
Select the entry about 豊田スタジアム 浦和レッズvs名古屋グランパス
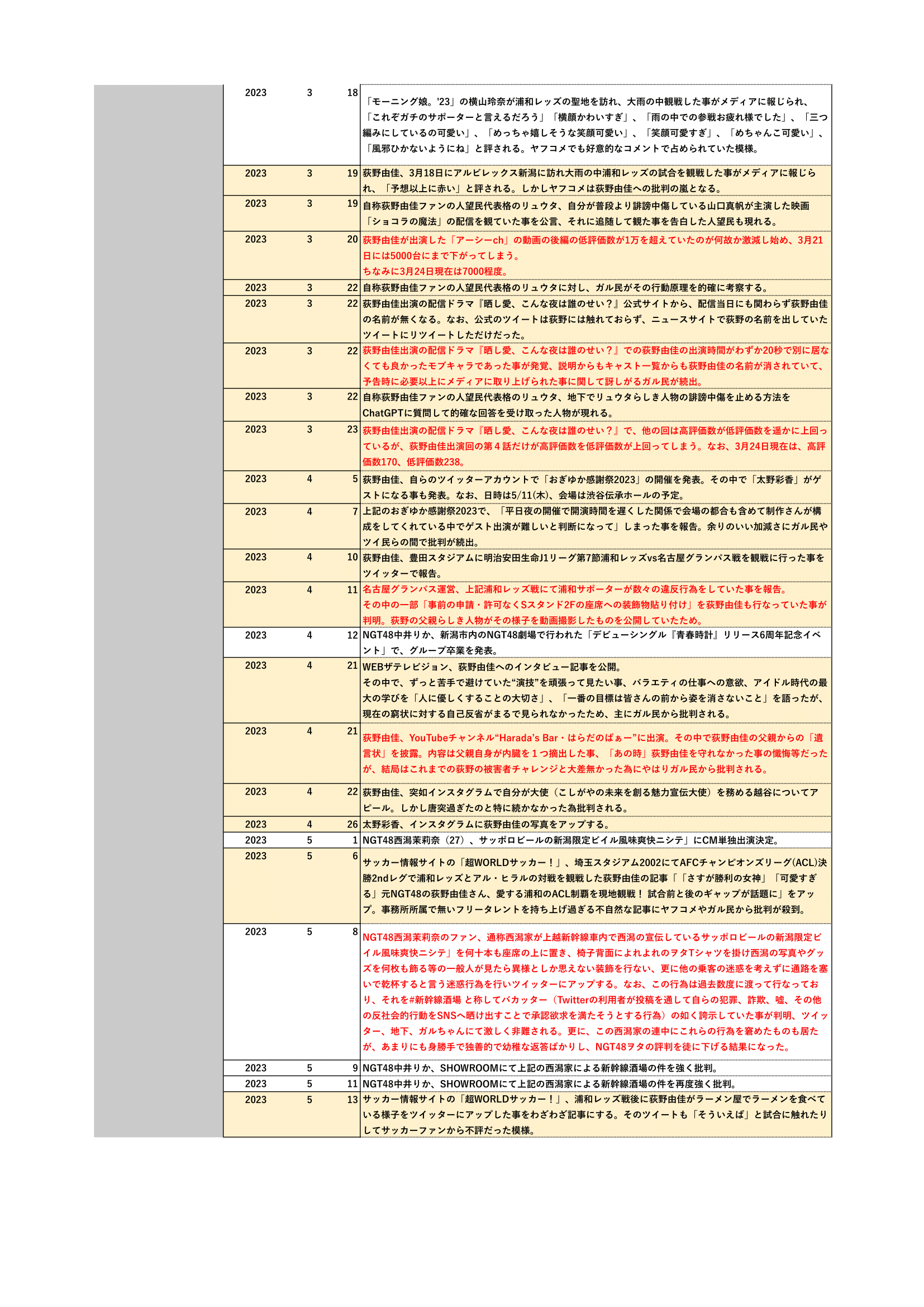(596, 565)
